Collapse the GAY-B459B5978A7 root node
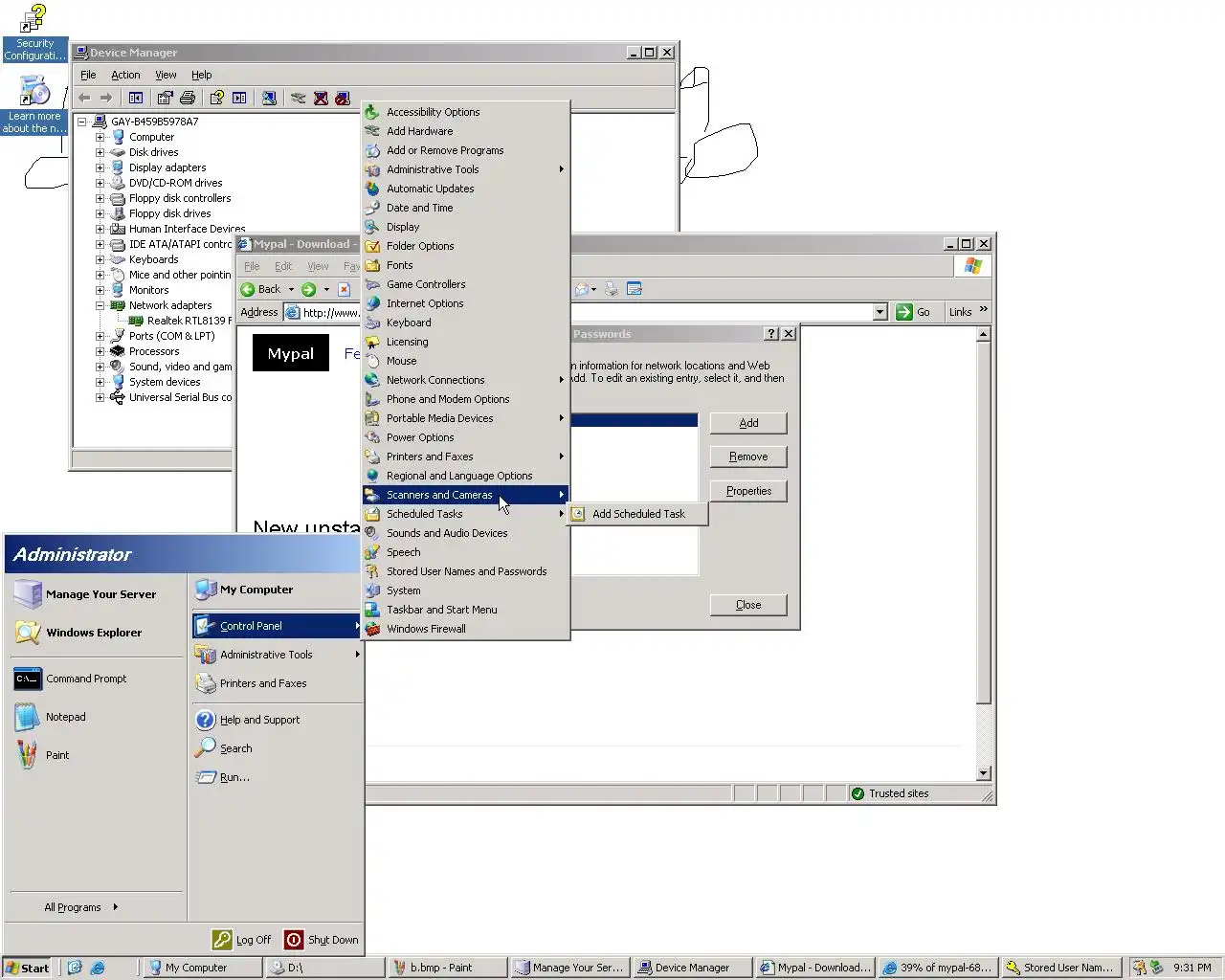The image size is (1225, 980). point(81,122)
